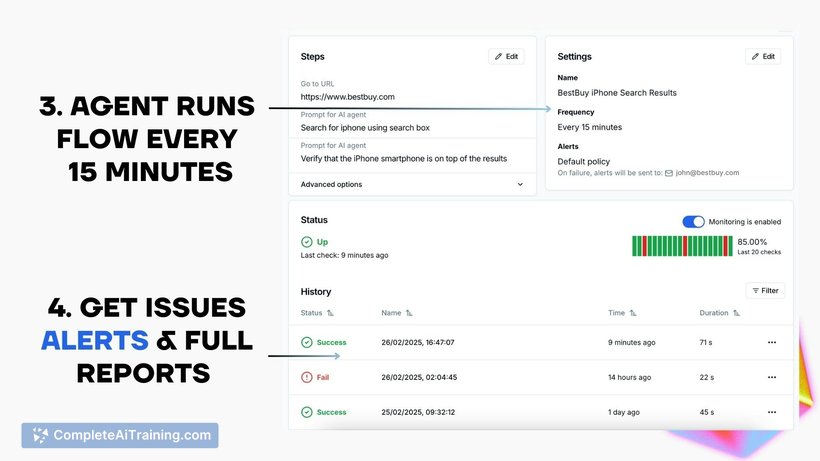This screenshot has width=820, height=461.
Task: Click 'Default policy' alerts value
Action: (x=584, y=162)
